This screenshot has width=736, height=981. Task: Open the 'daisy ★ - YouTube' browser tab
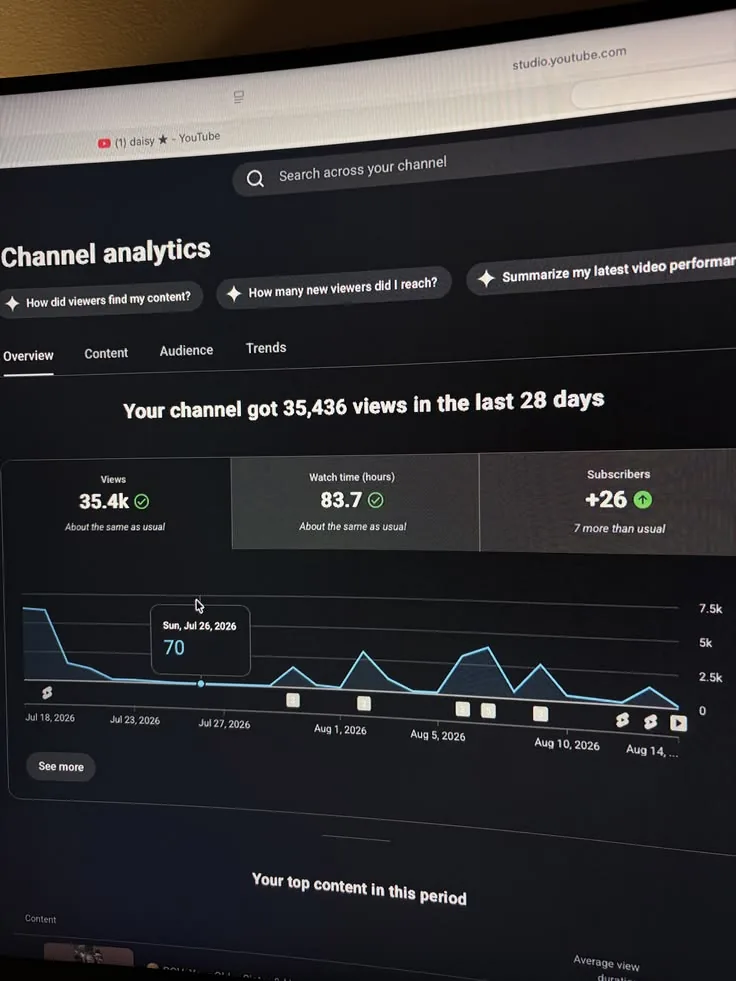coord(159,140)
